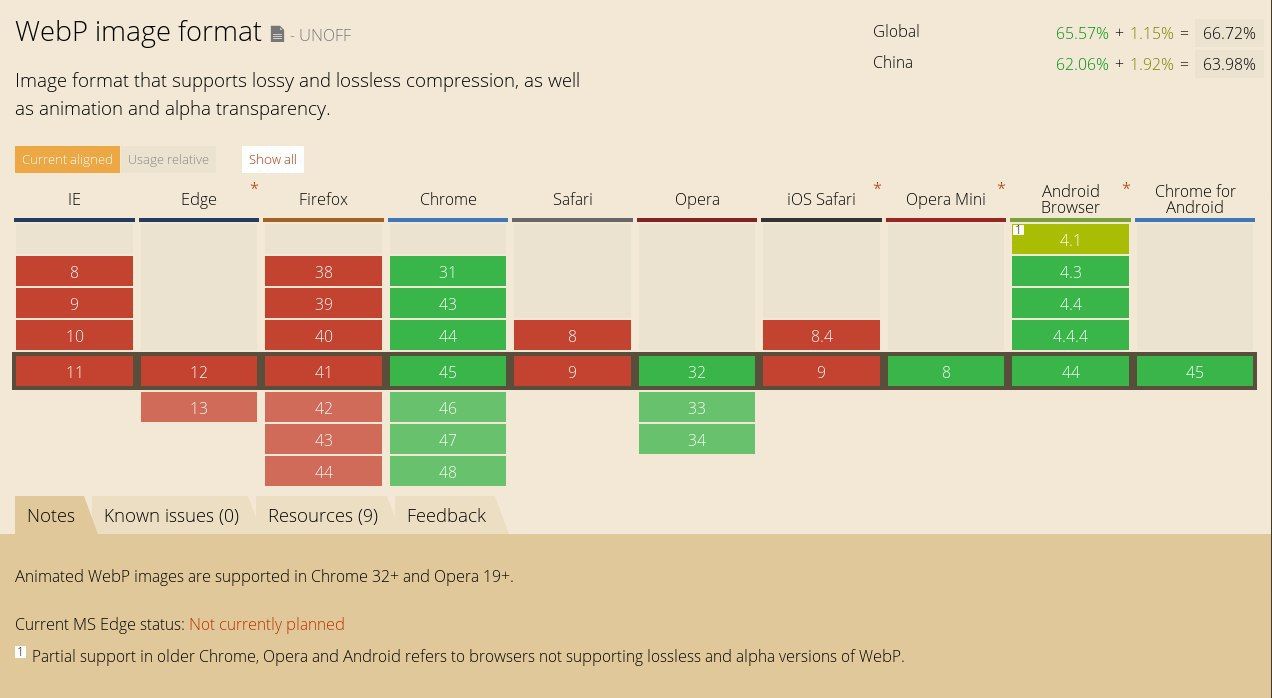Click the asterisk by Android Browser
This screenshot has height=698, width=1272.
(x=1126, y=188)
